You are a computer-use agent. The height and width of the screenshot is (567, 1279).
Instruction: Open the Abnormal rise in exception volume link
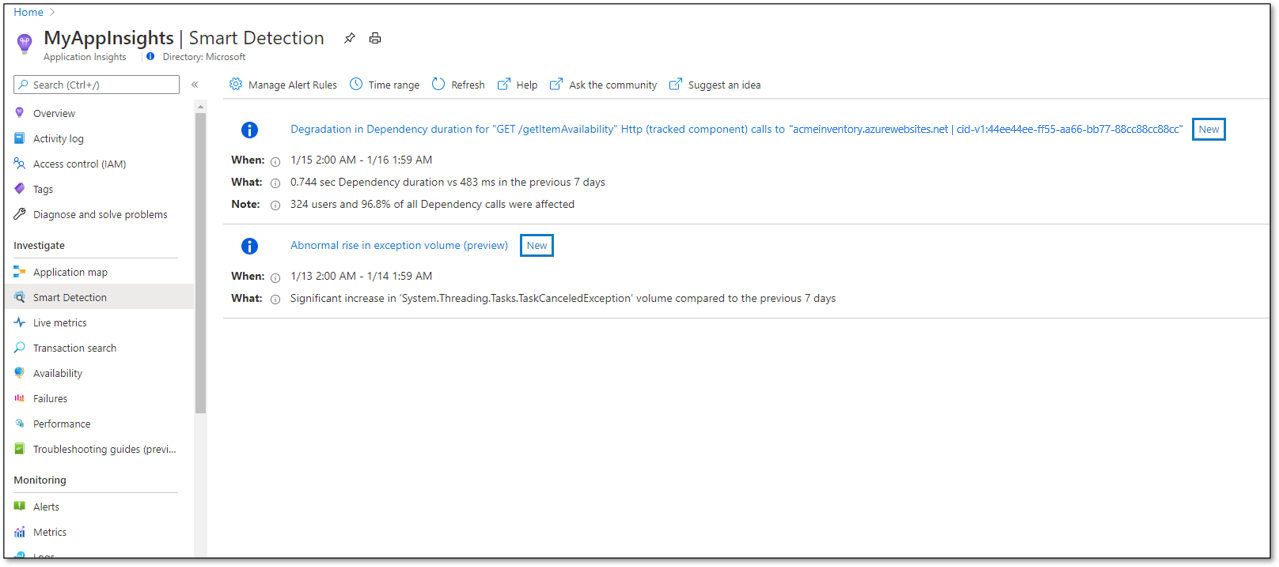tap(399, 245)
